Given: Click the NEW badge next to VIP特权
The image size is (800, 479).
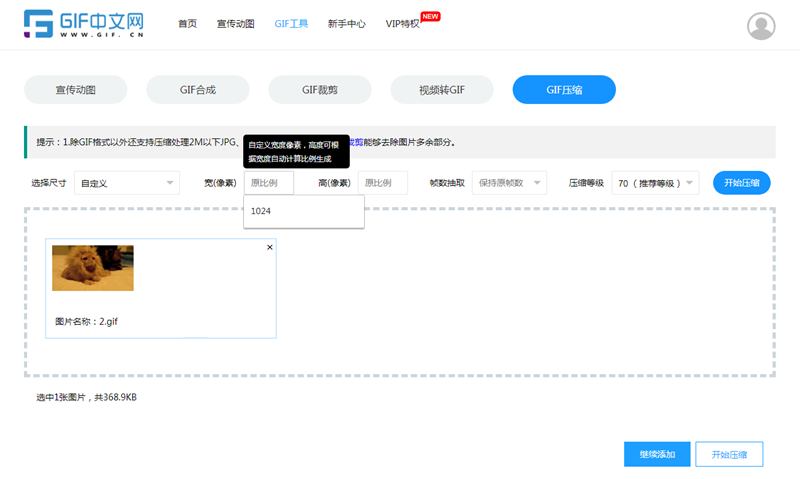Looking at the screenshot, I should (431, 16).
